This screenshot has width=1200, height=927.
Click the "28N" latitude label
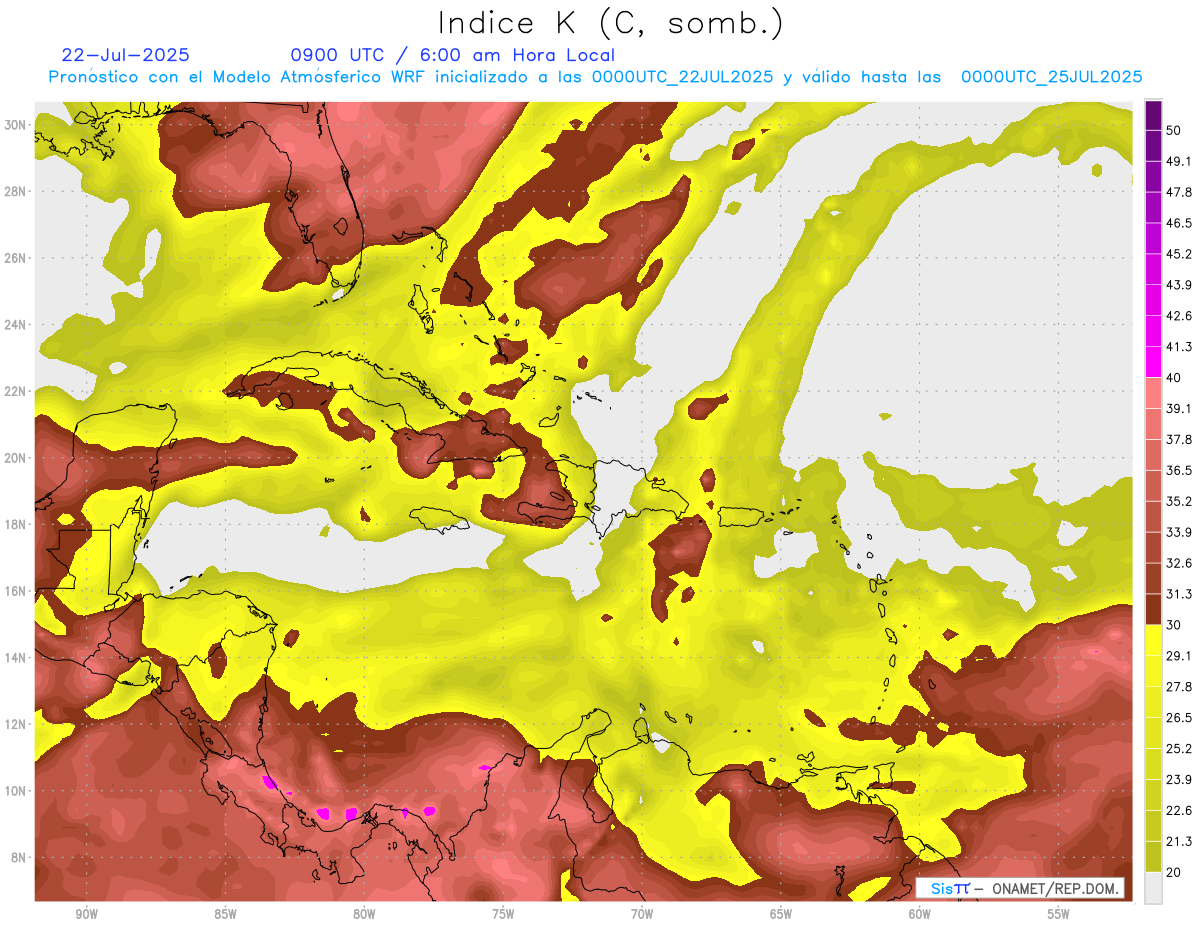tap(16, 191)
